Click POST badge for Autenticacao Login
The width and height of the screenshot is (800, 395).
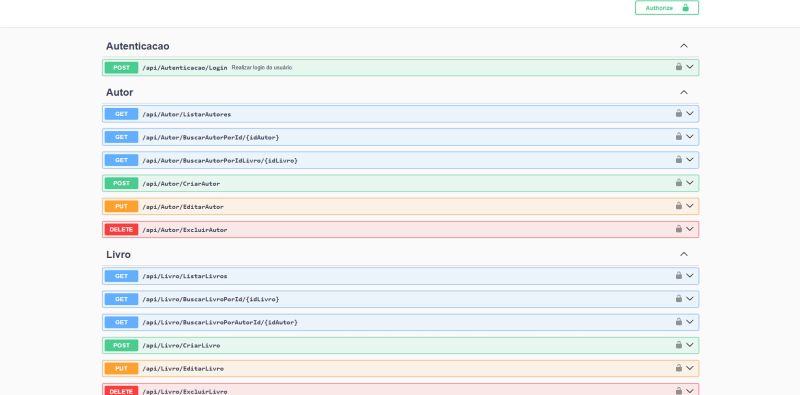[x=121, y=67]
